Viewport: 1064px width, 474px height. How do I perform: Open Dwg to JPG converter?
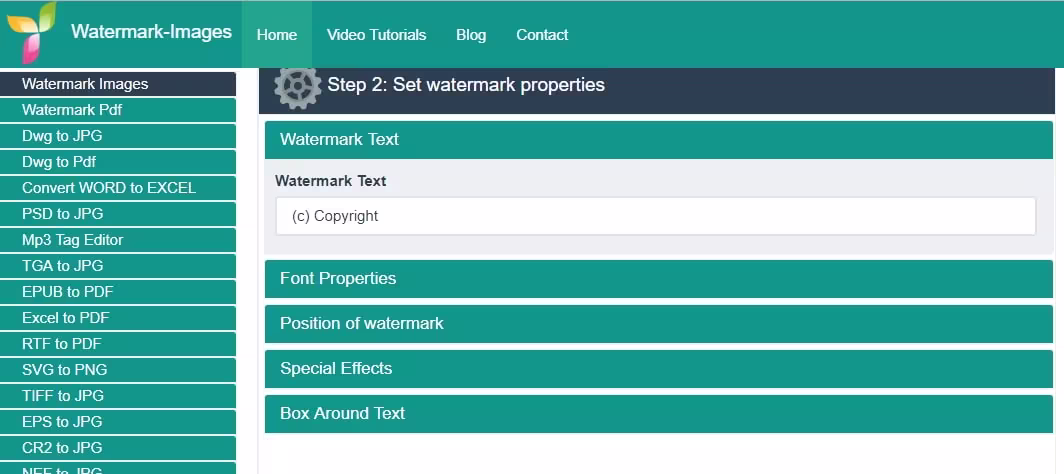click(118, 136)
